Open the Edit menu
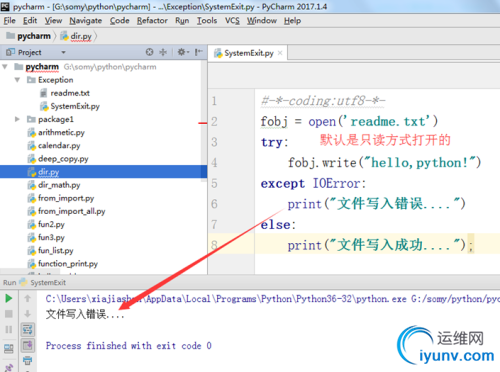The height and width of the screenshot is (372, 500). coord(30,21)
